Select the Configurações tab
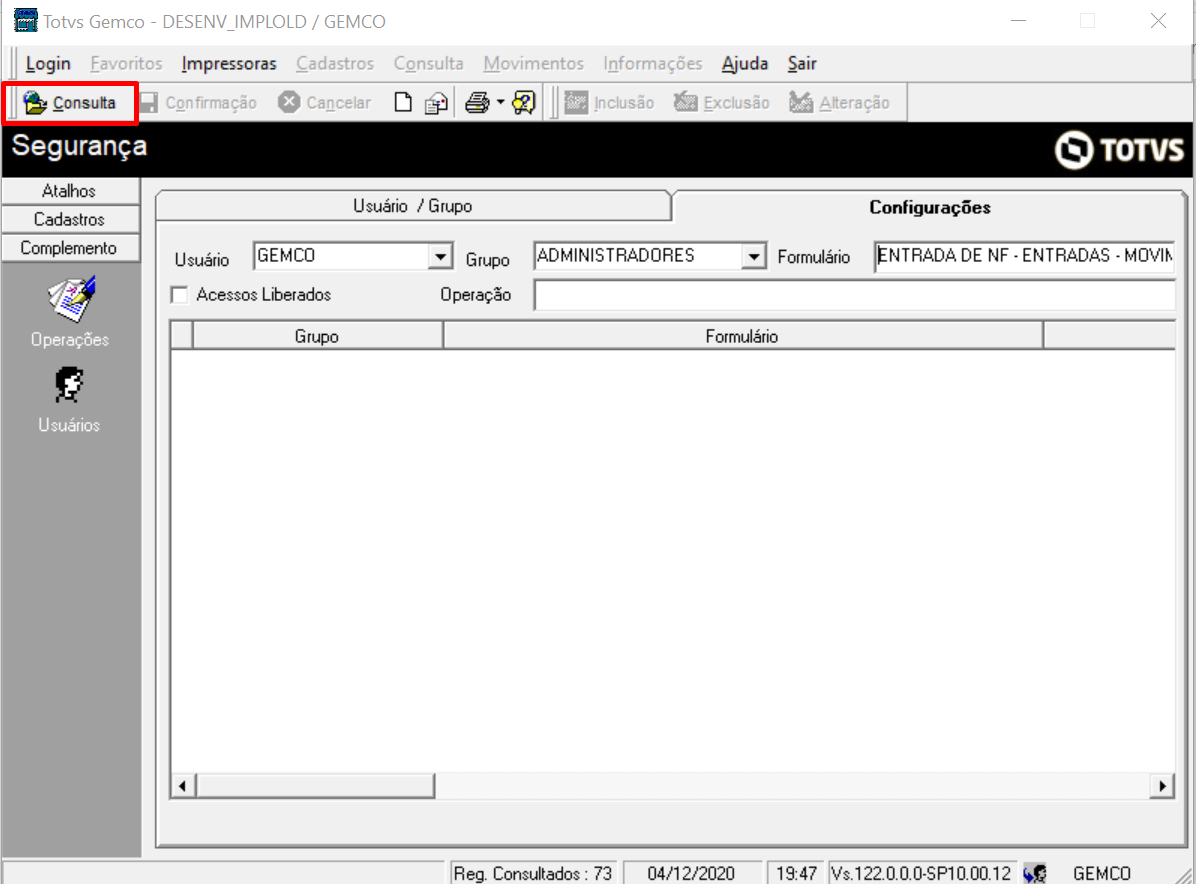 [x=930, y=207]
